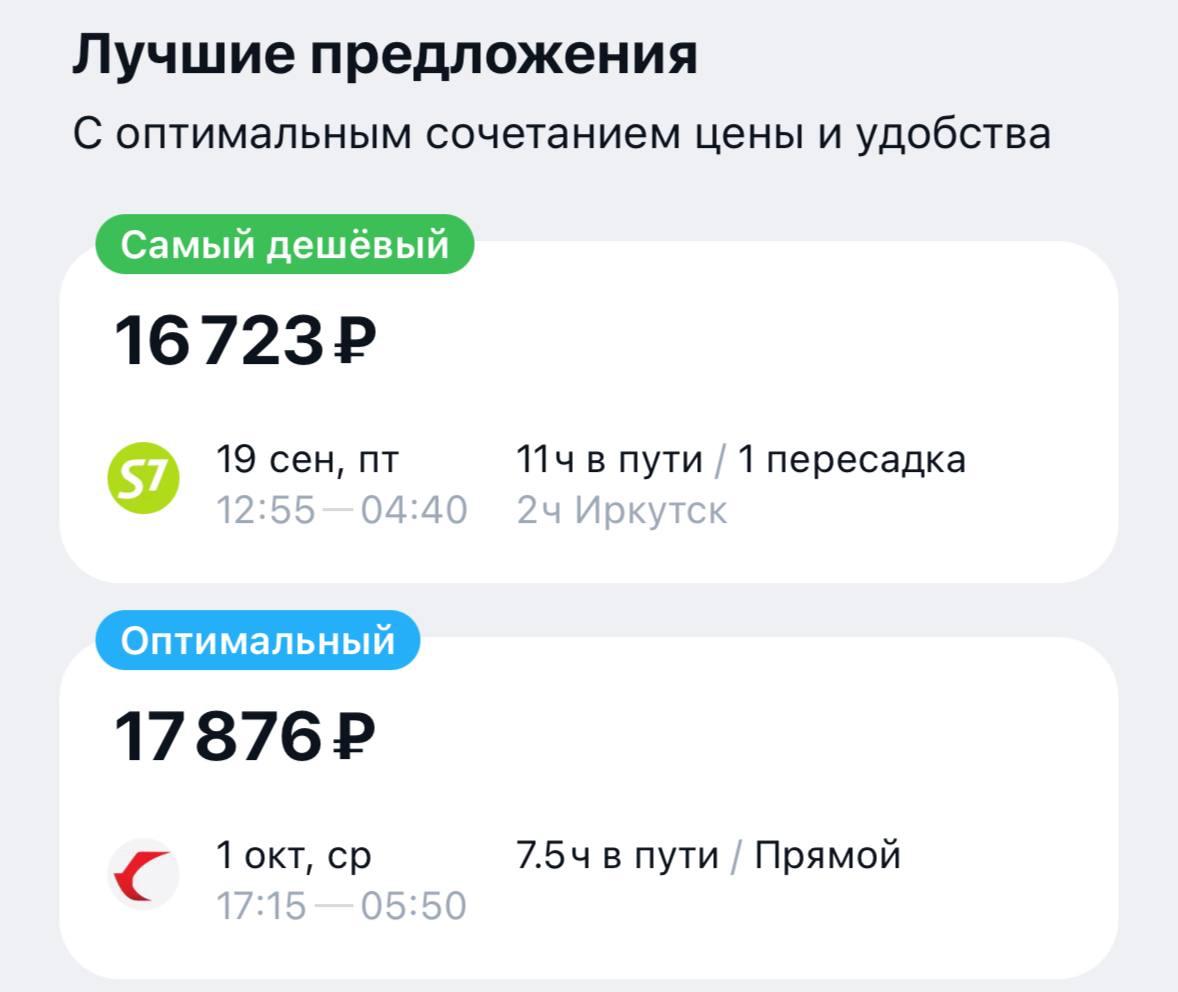The image size is (1178, 992).
Task: Select the green Самый дешёвый badge
Action: tap(284, 244)
